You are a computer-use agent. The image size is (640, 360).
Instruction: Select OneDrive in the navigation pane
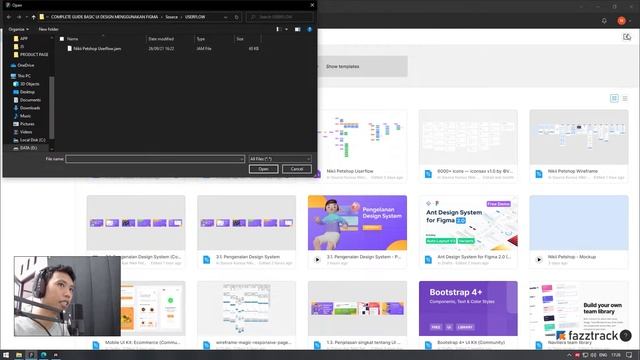[23, 65]
